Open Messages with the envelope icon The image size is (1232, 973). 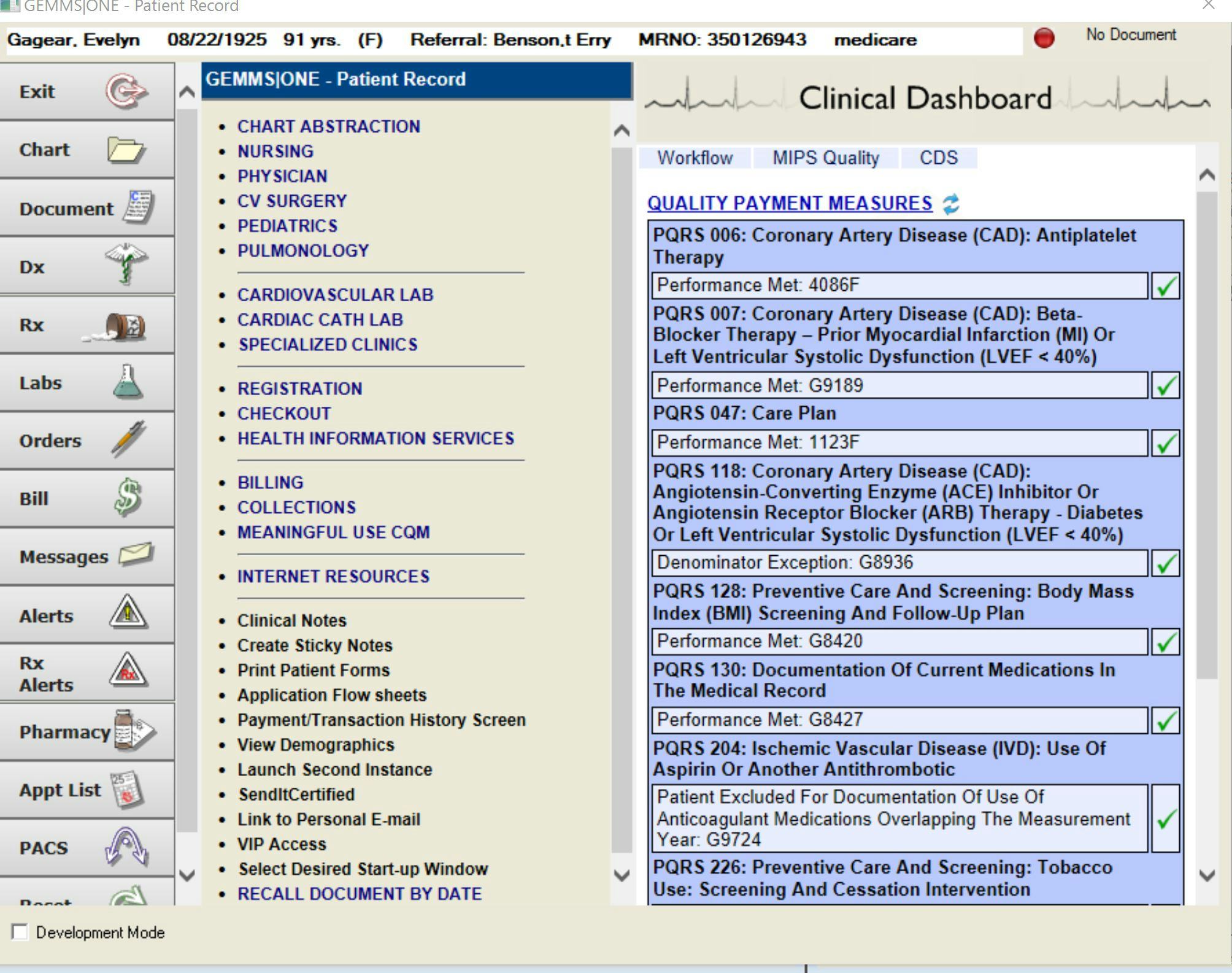(135, 554)
